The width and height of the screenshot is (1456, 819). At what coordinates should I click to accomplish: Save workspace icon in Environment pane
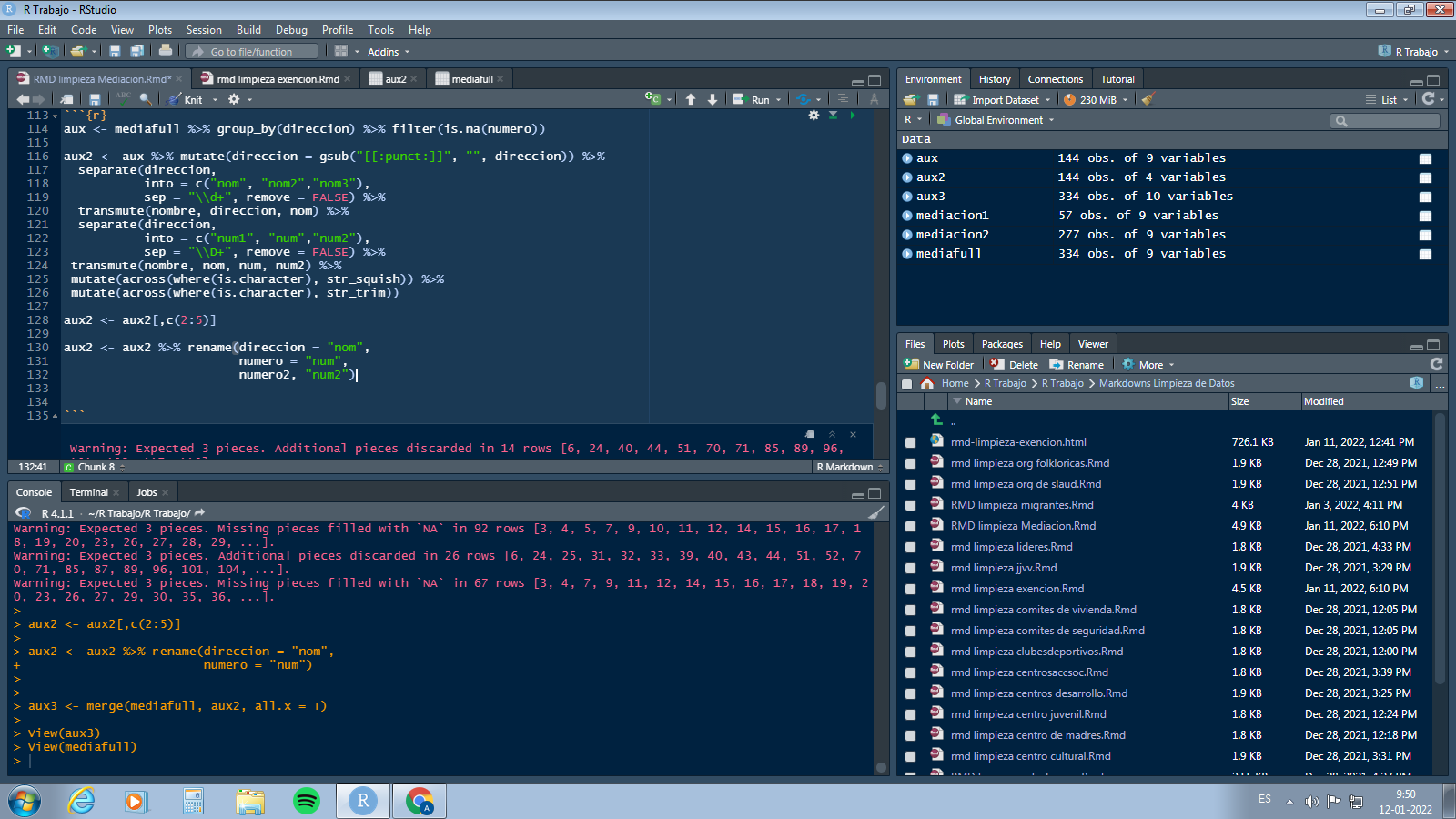tap(933, 99)
